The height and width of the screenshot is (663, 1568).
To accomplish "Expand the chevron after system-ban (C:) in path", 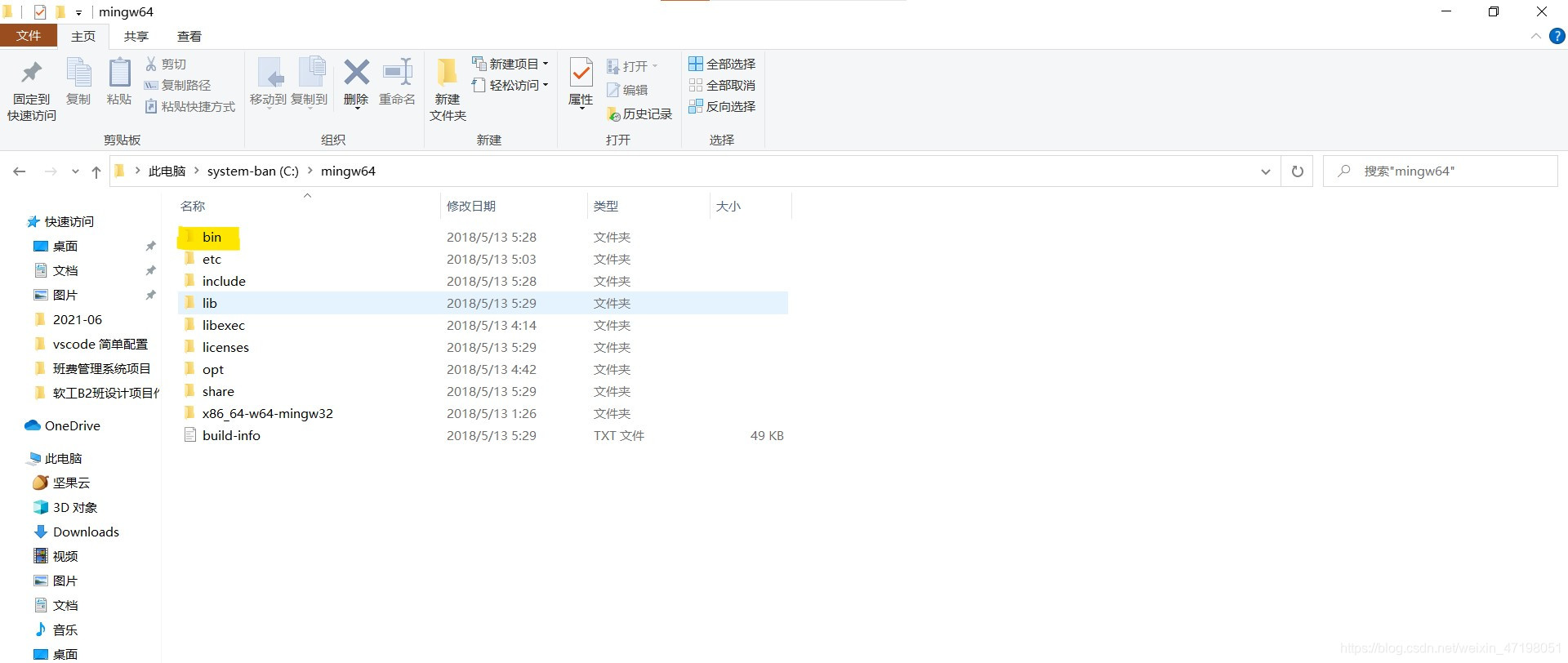I will point(310,171).
